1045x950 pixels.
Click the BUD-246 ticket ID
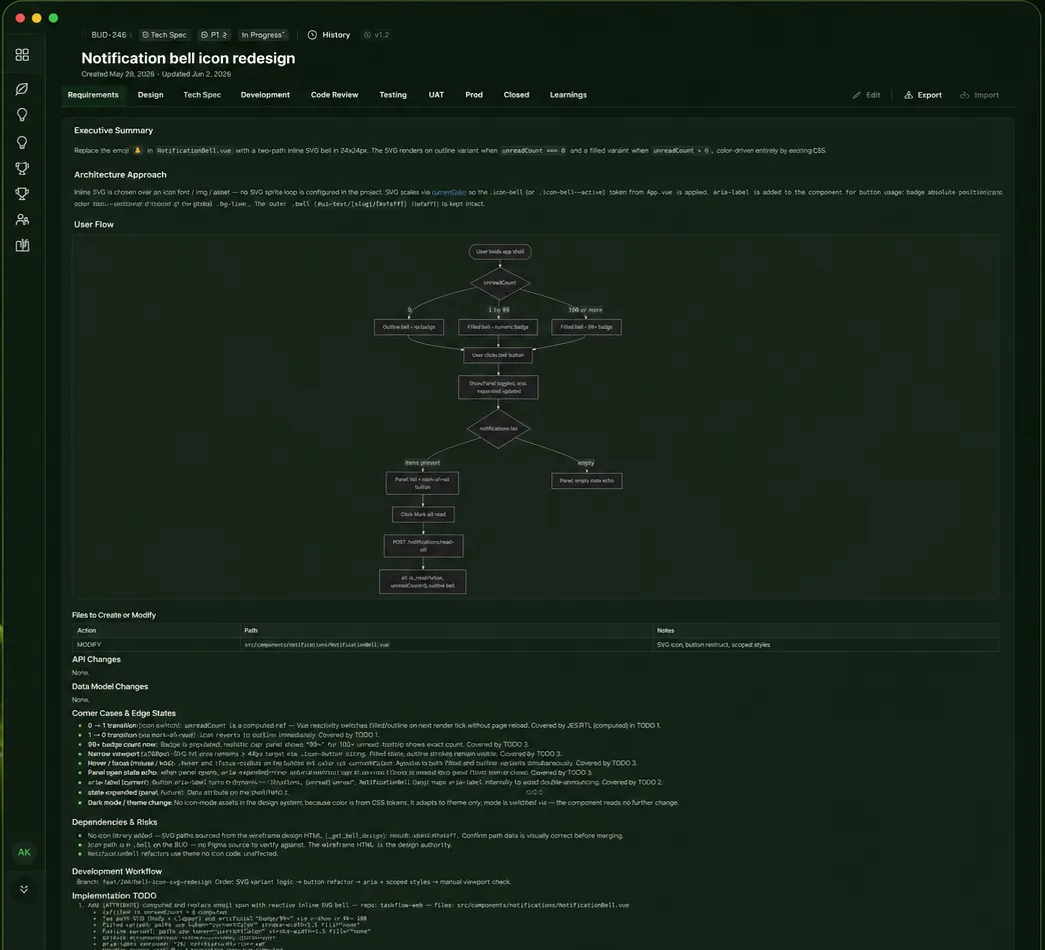tap(109, 35)
